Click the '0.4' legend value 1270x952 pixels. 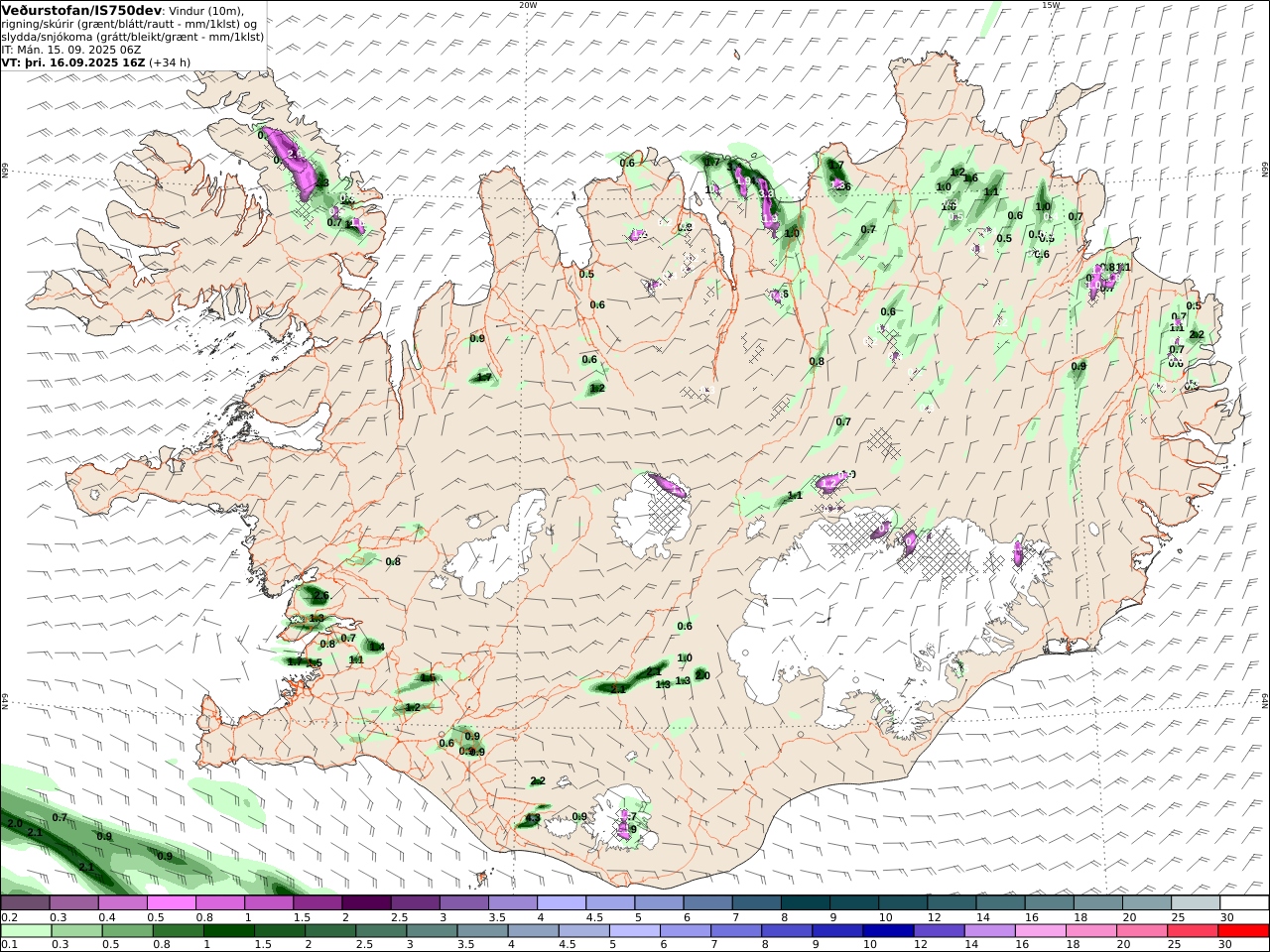(x=107, y=918)
